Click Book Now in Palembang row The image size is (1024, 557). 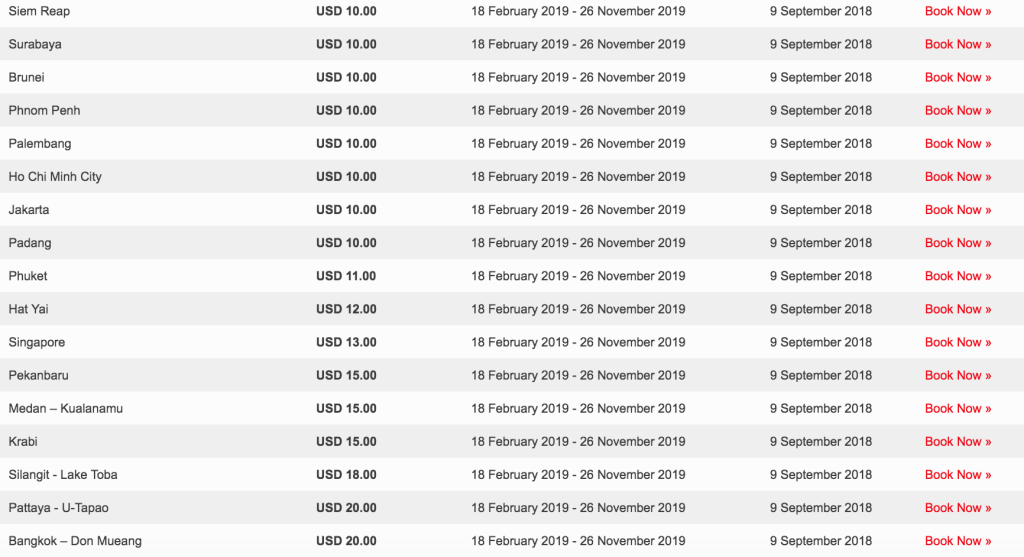pyautogui.click(x=957, y=143)
